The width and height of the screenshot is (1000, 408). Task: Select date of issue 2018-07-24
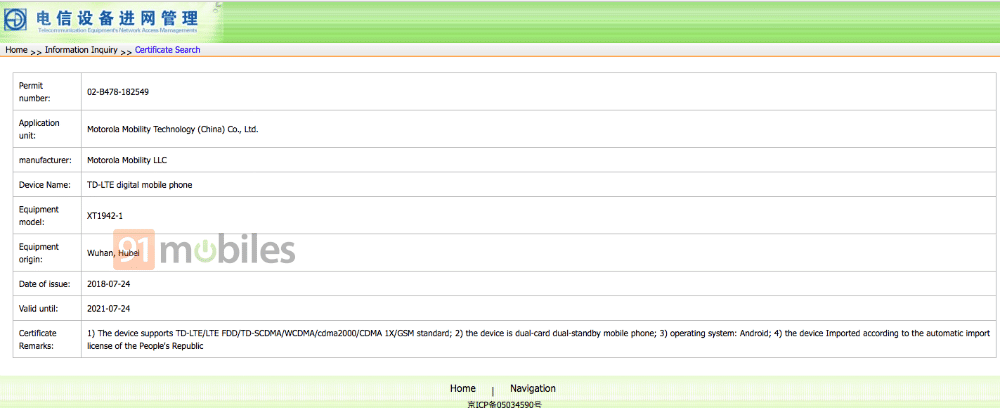108,284
